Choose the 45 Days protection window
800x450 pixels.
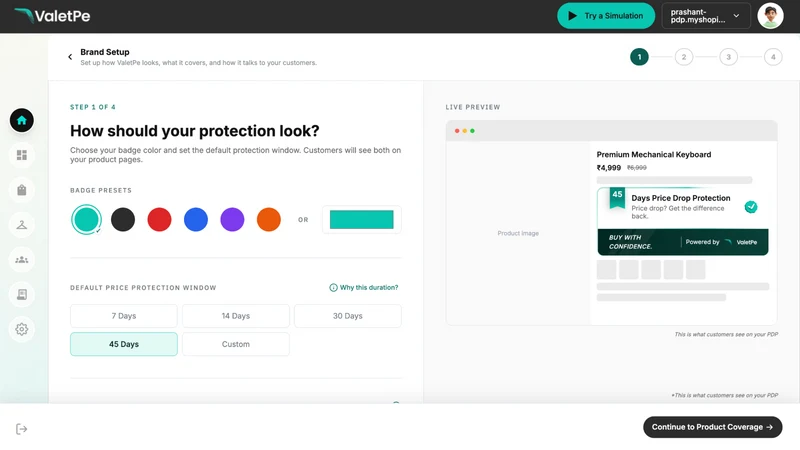tap(124, 344)
